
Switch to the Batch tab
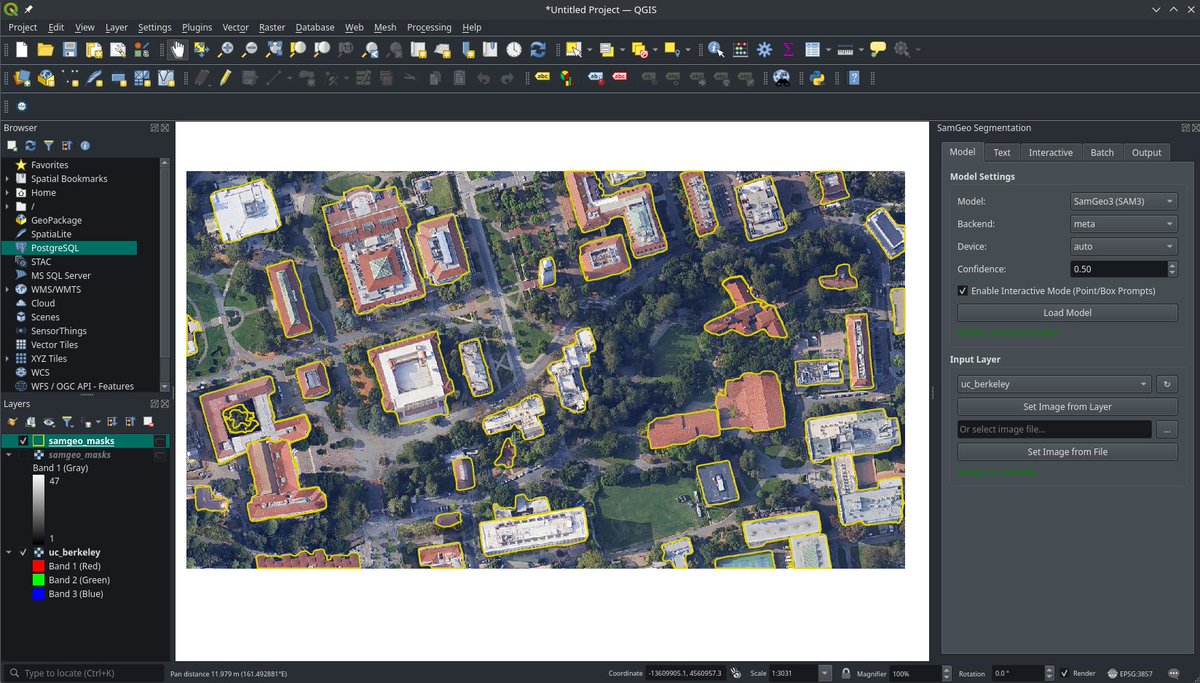tap(1102, 152)
